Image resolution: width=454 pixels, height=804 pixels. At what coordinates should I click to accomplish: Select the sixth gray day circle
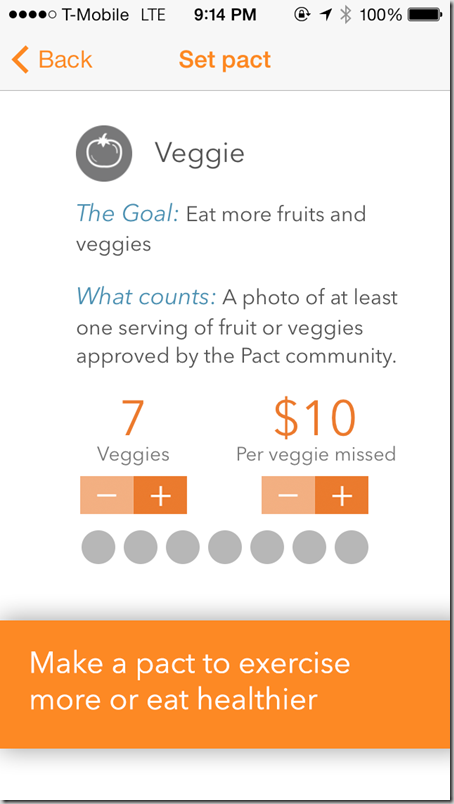click(x=309, y=547)
